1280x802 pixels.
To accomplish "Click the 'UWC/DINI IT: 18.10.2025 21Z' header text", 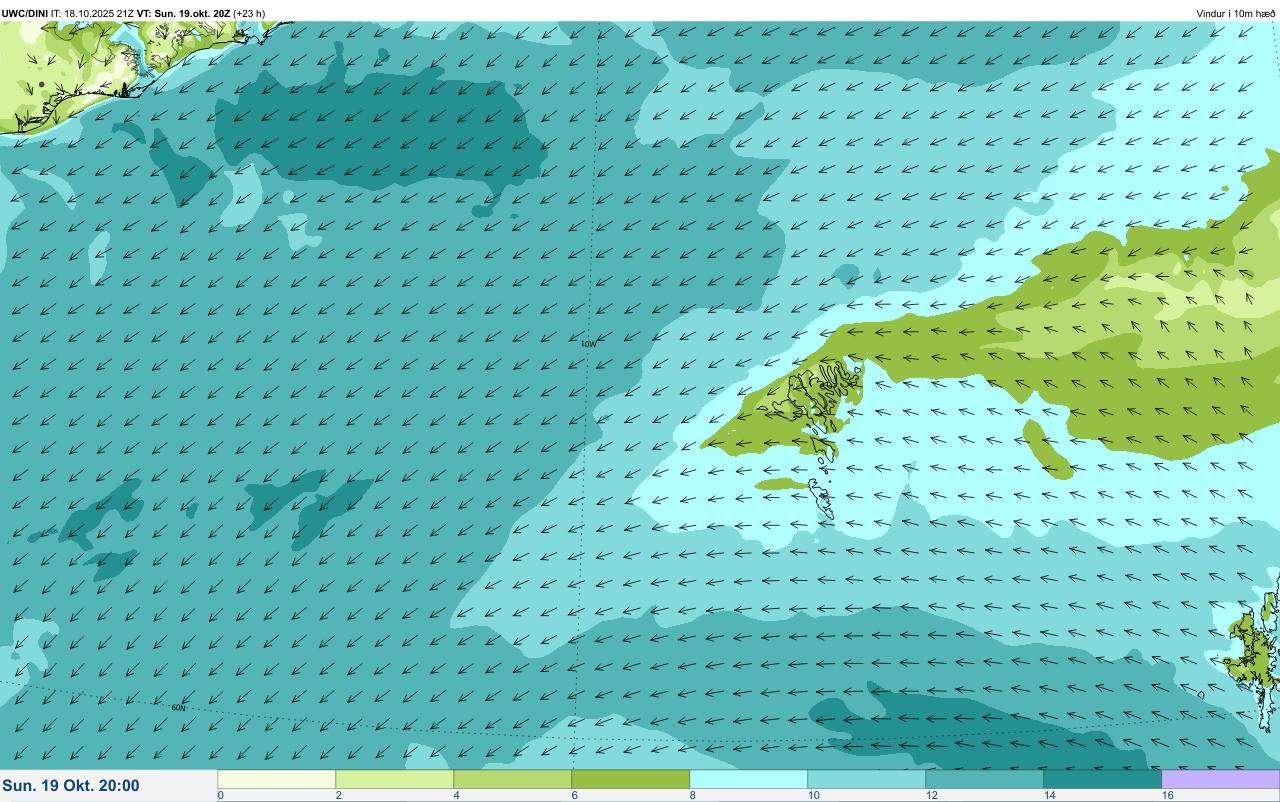I will click(68, 13).
